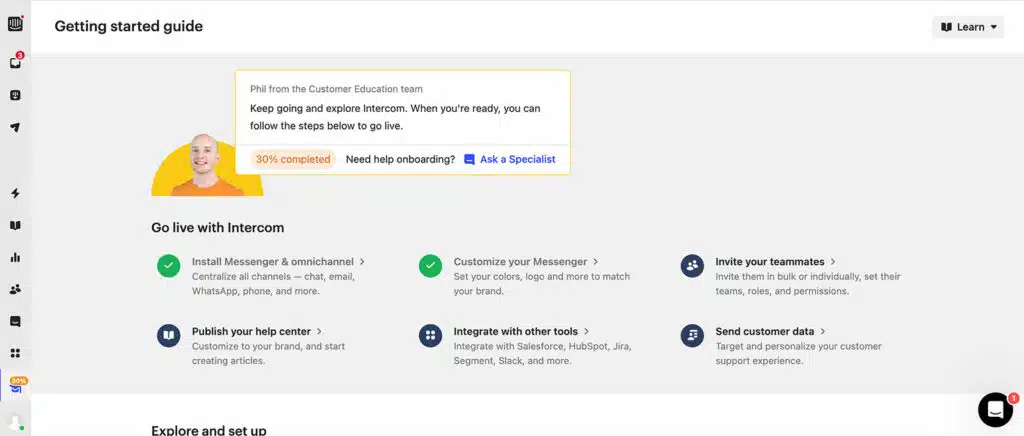The height and width of the screenshot is (436, 1024).
Task: Click the user avatar in the sidebar
Action: [15, 423]
